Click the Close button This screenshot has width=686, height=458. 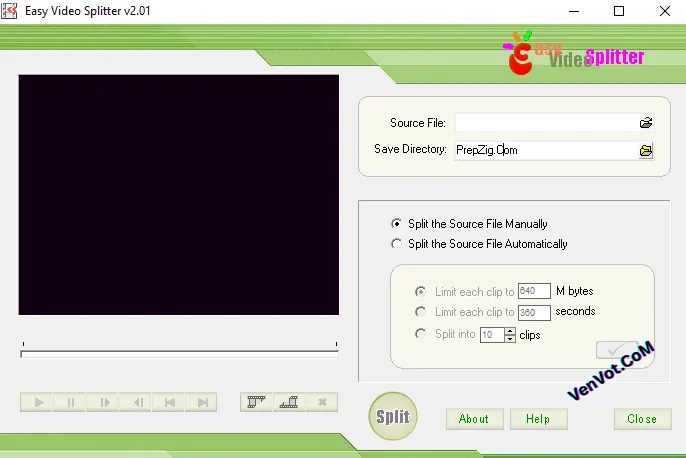(x=642, y=419)
